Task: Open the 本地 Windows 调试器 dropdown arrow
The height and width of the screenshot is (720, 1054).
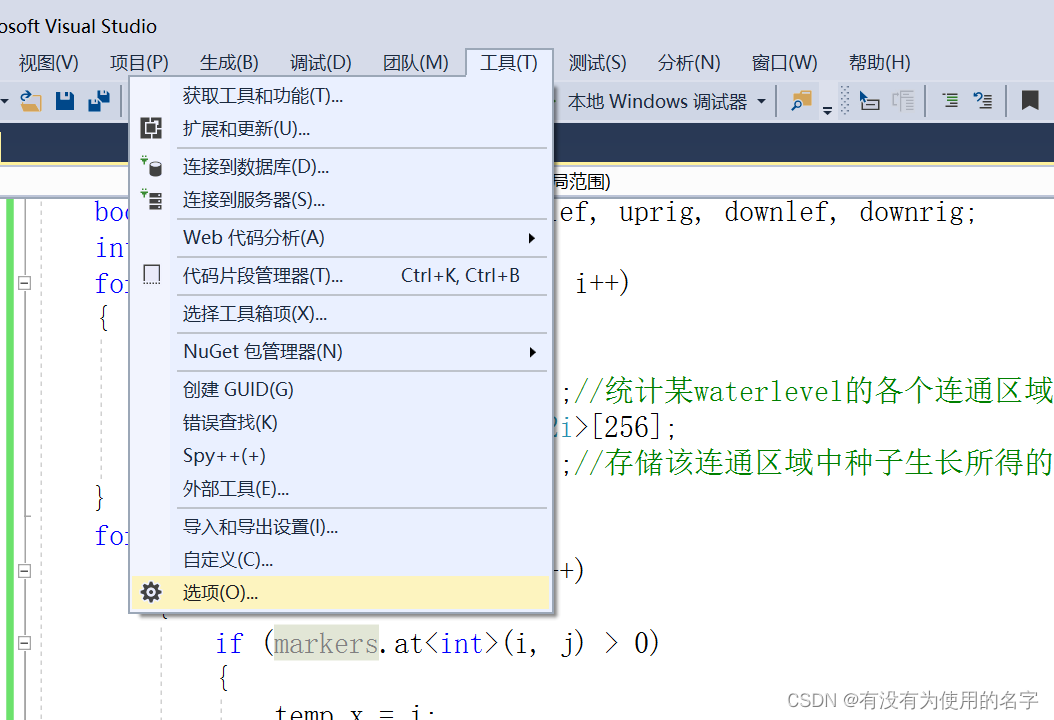Action: (x=762, y=102)
